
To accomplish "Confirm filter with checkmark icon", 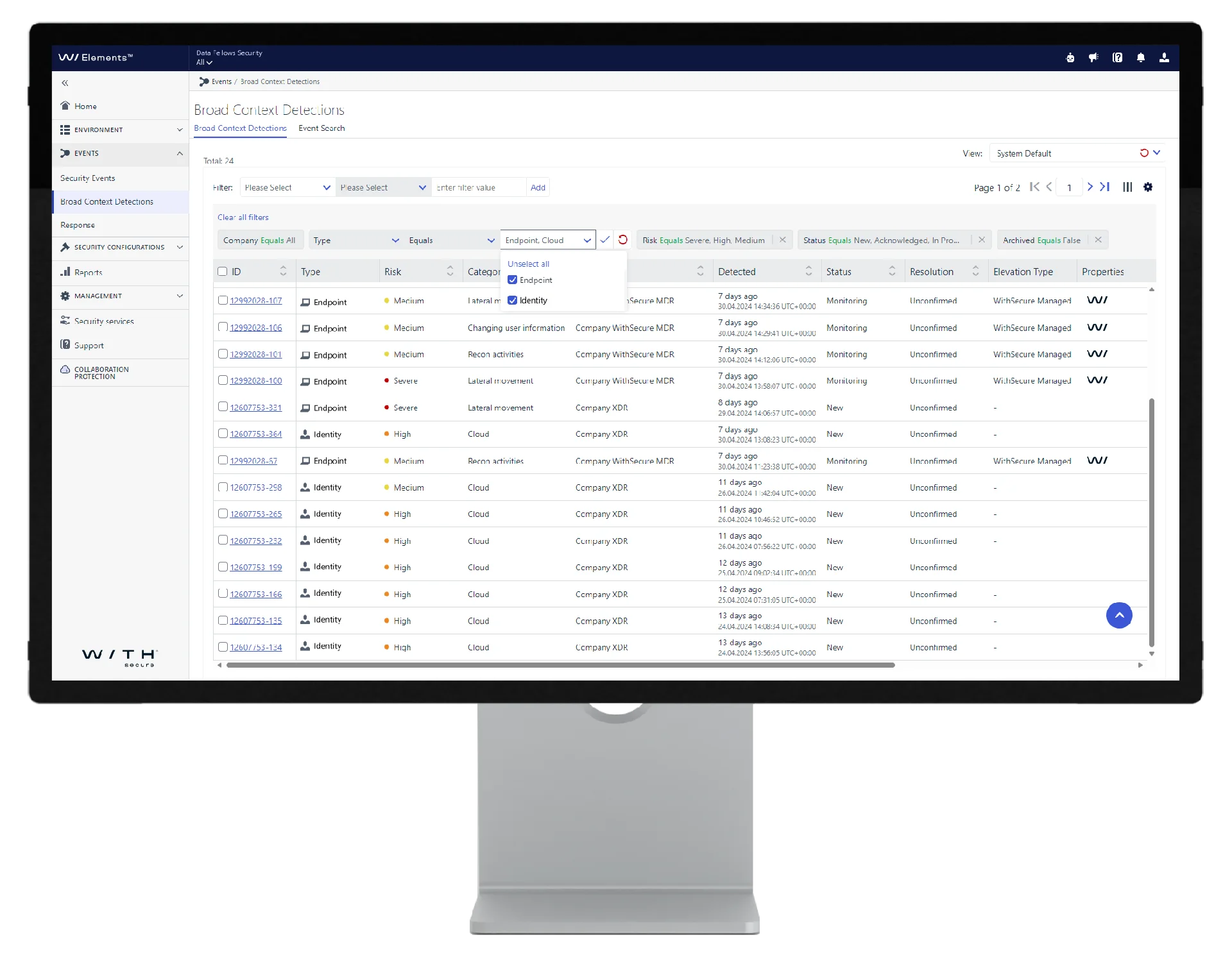I will [604, 240].
